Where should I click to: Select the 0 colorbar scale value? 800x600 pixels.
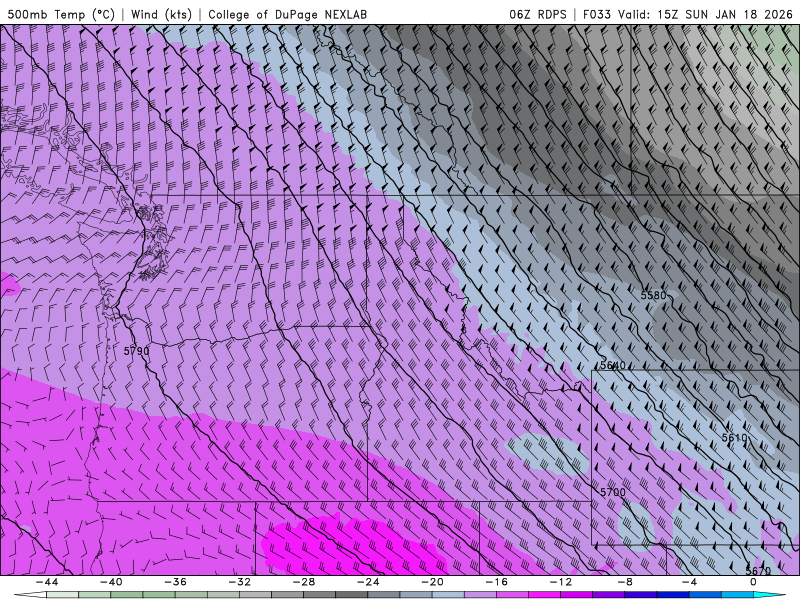754,582
